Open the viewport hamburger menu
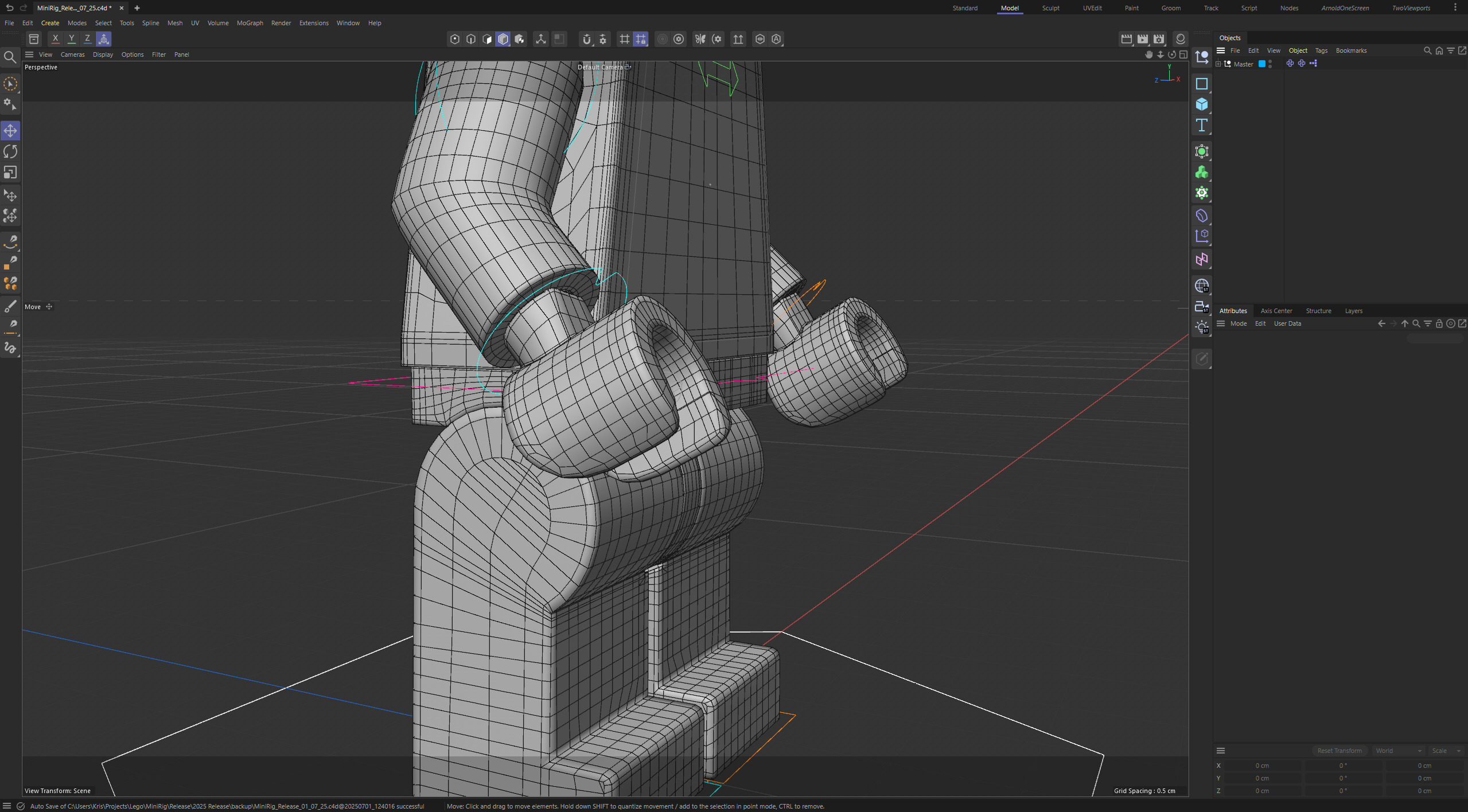The width and height of the screenshot is (1468, 812). point(29,54)
